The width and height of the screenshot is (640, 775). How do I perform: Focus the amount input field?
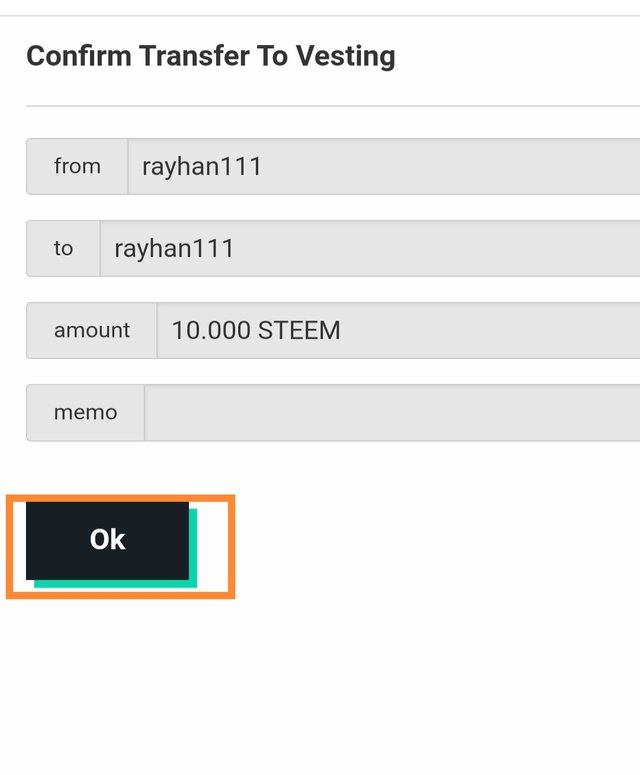[x=398, y=331]
